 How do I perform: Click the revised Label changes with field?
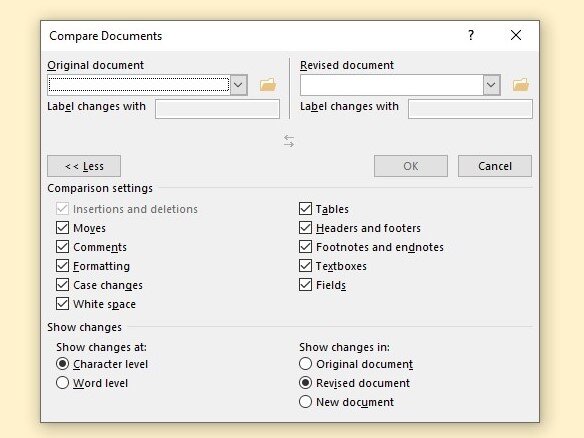click(470, 109)
